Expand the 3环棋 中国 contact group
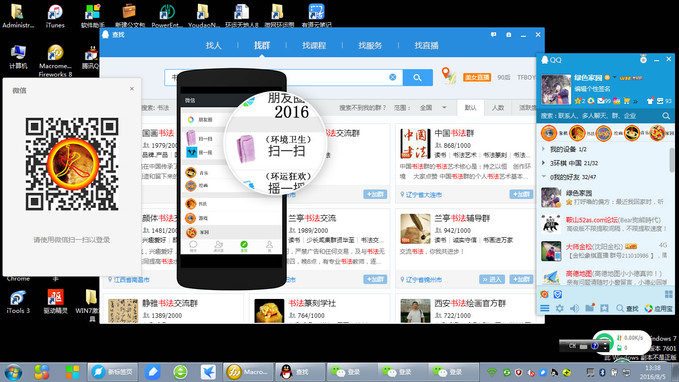Viewport: 679px width, 382px height. click(x=570, y=163)
